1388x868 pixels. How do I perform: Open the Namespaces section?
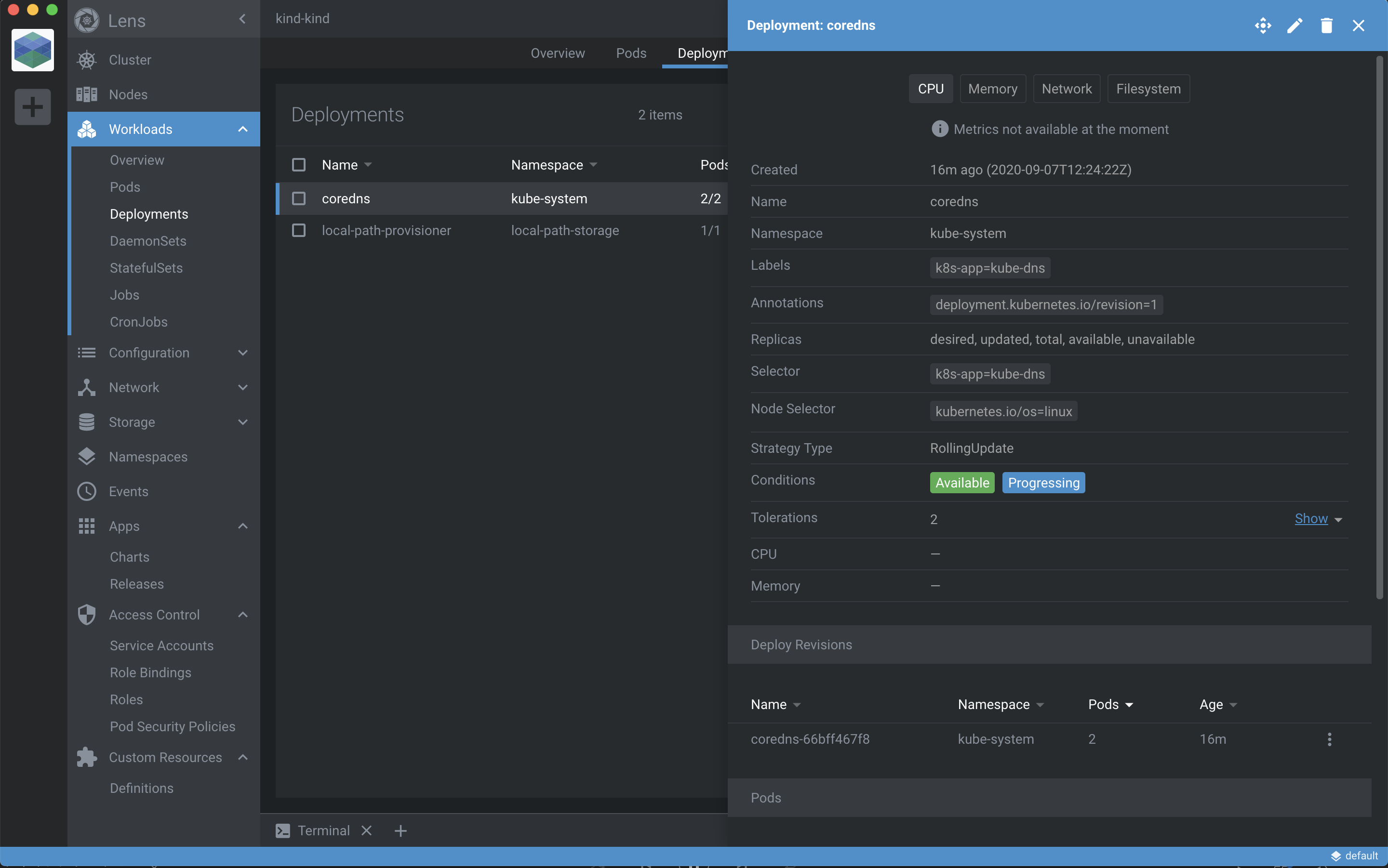click(x=148, y=456)
